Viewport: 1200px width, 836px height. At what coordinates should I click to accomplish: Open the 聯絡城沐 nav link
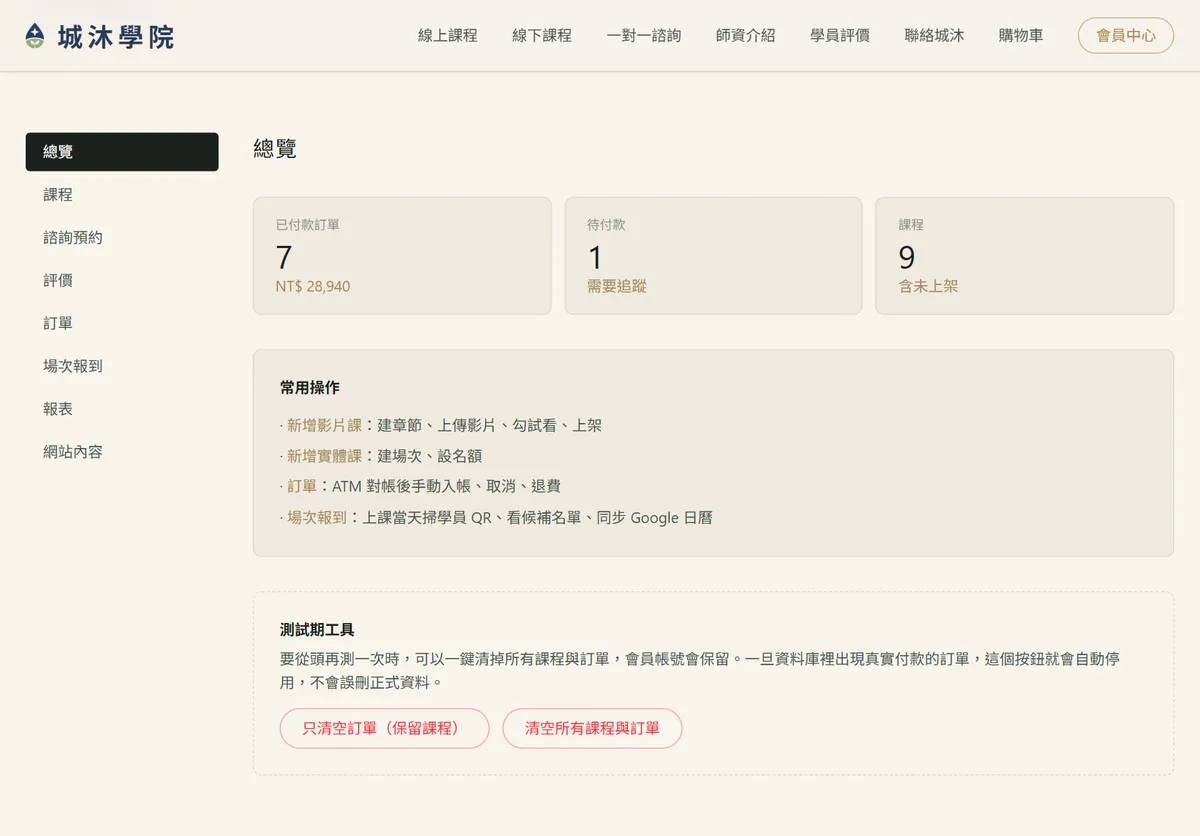pos(934,35)
